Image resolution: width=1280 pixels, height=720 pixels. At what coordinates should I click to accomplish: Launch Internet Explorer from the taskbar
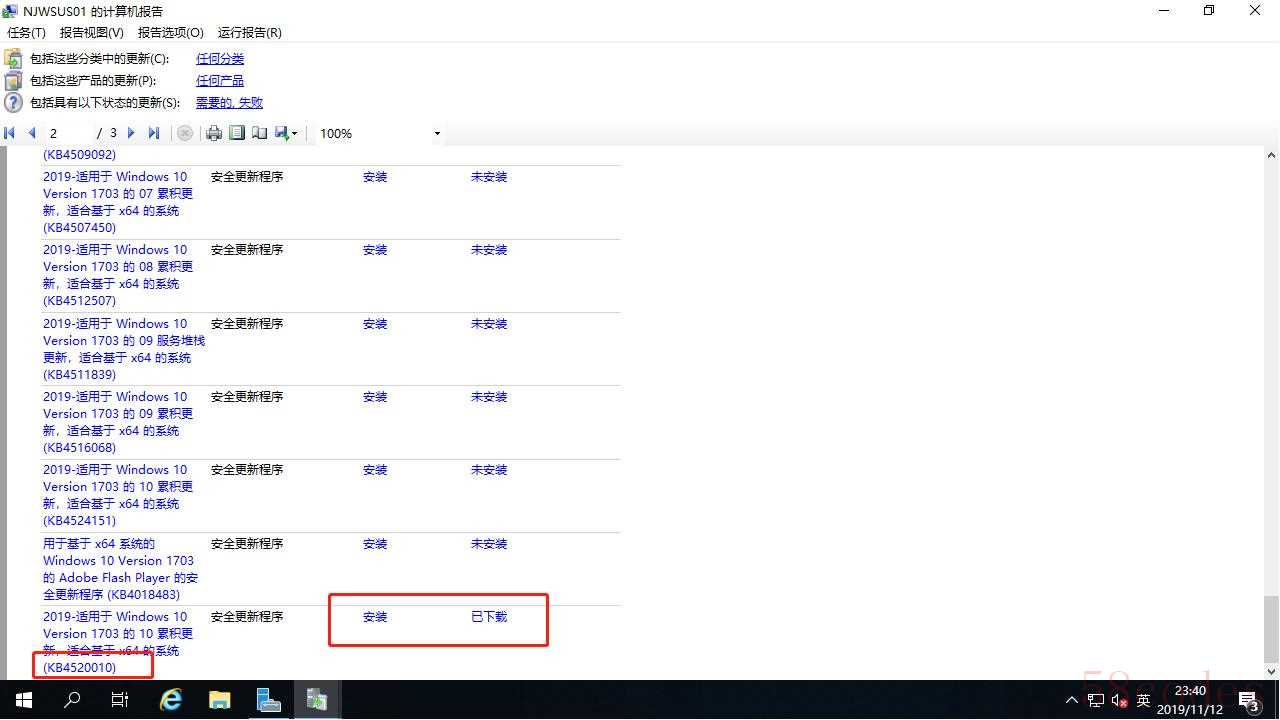[x=172, y=700]
